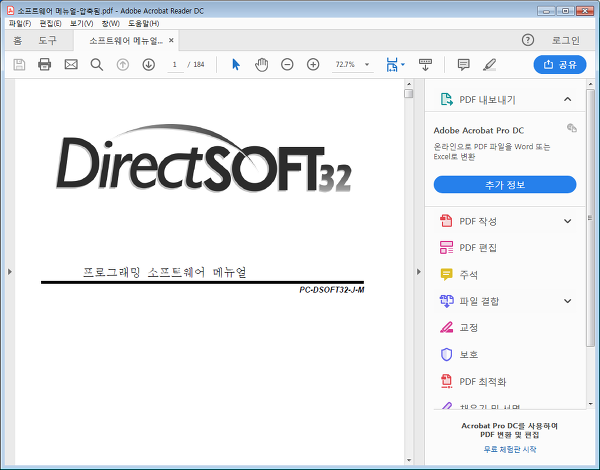Zoom out with minus circle icon
The height and width of the screenshot is (470, 600).
(287, 64)
